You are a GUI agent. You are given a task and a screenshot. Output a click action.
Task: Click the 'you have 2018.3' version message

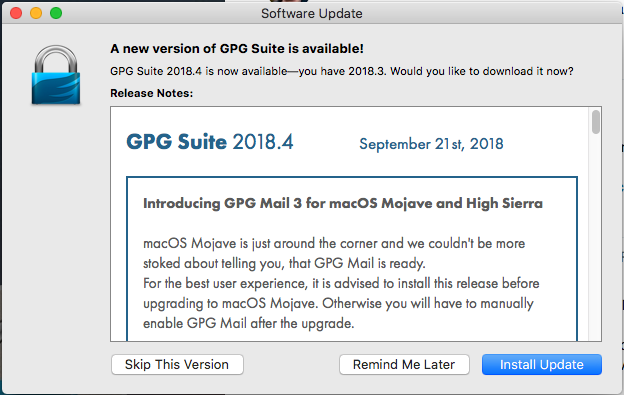pyautogui.click(x=341, y=71)
